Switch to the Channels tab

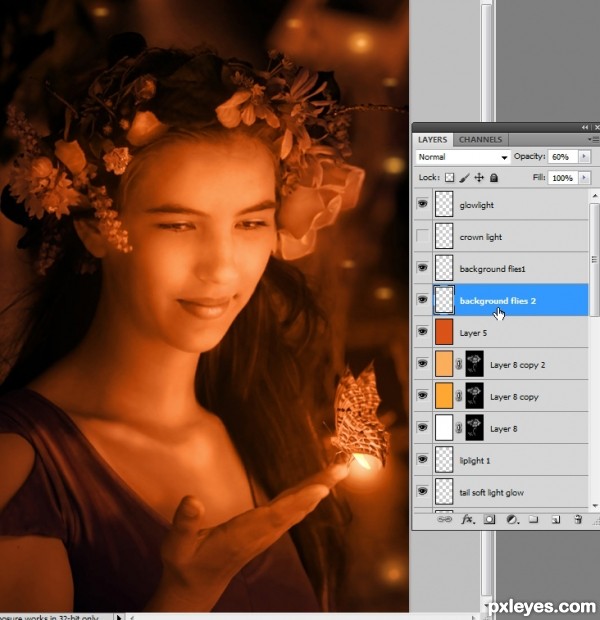480,140
